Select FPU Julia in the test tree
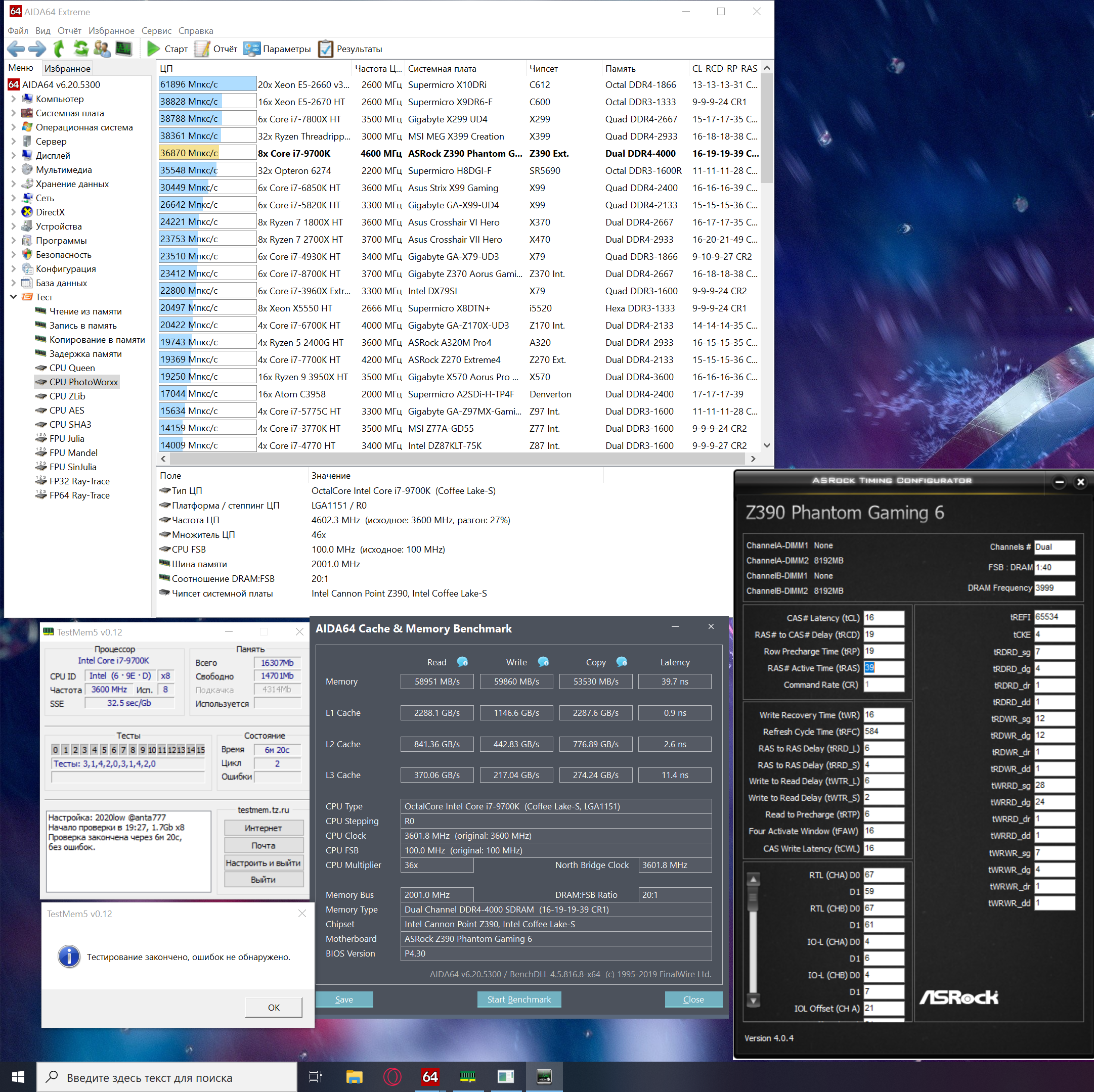Image resolution: width=1094 pixels, height=1092 pixels. point(66,439)
